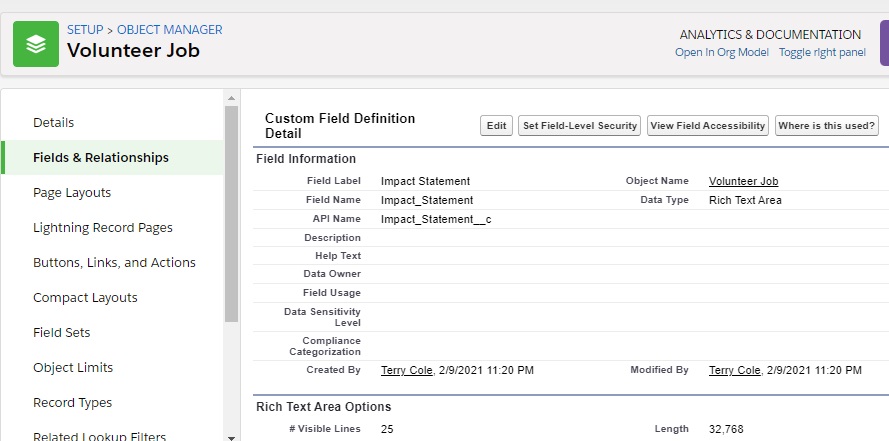
Task: Click the green Volunteer Job object icon
Action: [36, 44]
